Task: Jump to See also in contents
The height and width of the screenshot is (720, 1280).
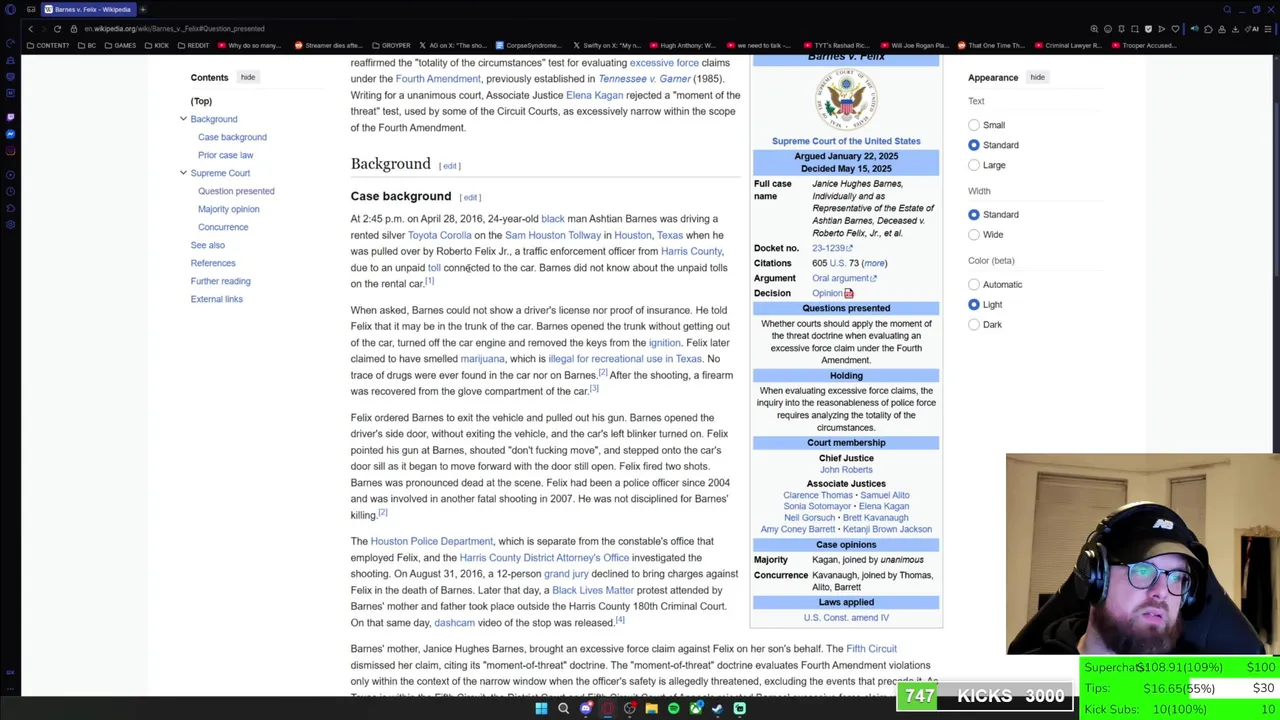Action: [208, 245]
